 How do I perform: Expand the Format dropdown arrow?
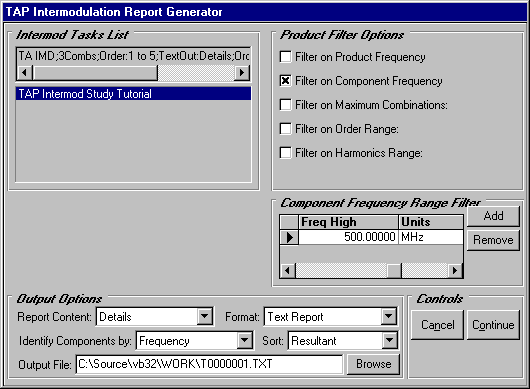(389, 316)
